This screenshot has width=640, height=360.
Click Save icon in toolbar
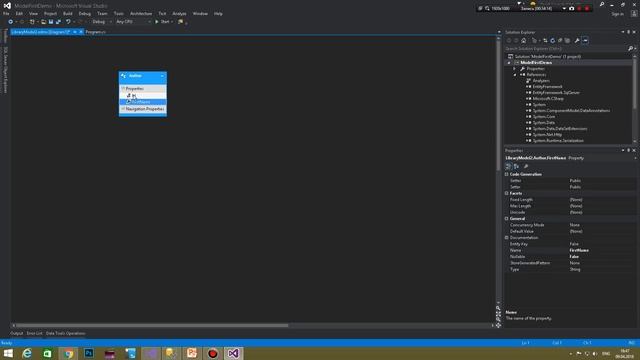pos(51,22)
